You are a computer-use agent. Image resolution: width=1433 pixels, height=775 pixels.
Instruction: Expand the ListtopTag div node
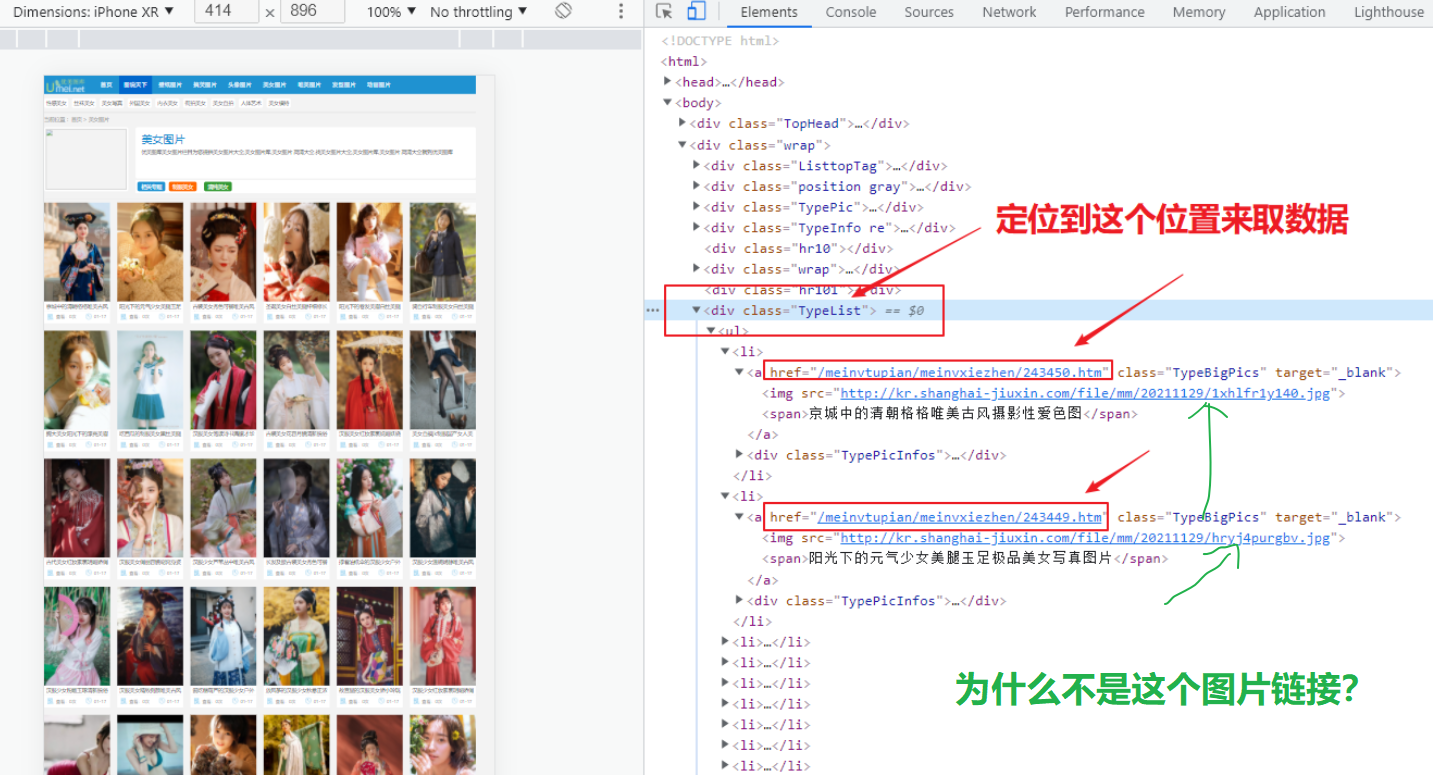click(697, 166)
